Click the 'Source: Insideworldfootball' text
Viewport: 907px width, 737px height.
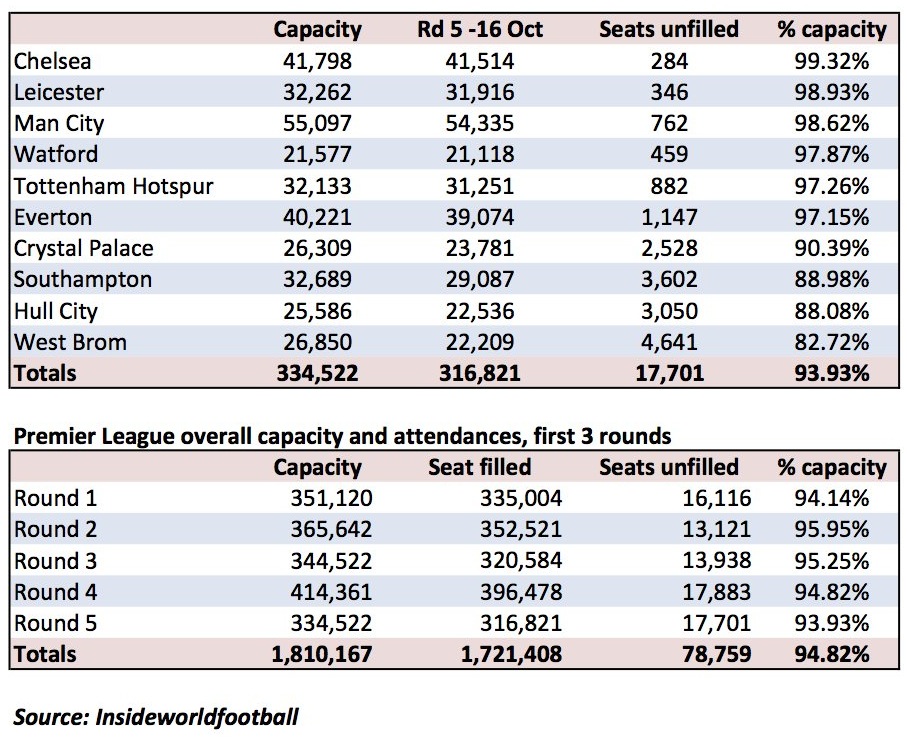156,717
